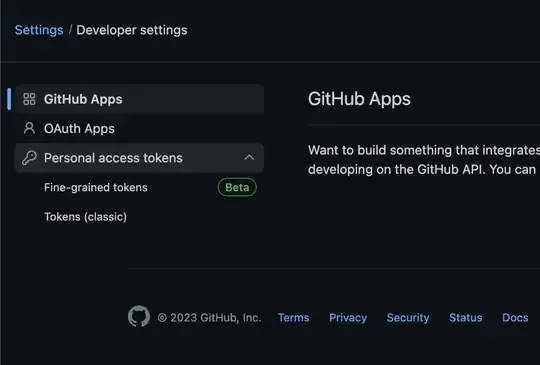Click the GitHub Octocat logo in footer
Image resolution: width=540 pixels, height=365 pixels.
coord(139,316)
